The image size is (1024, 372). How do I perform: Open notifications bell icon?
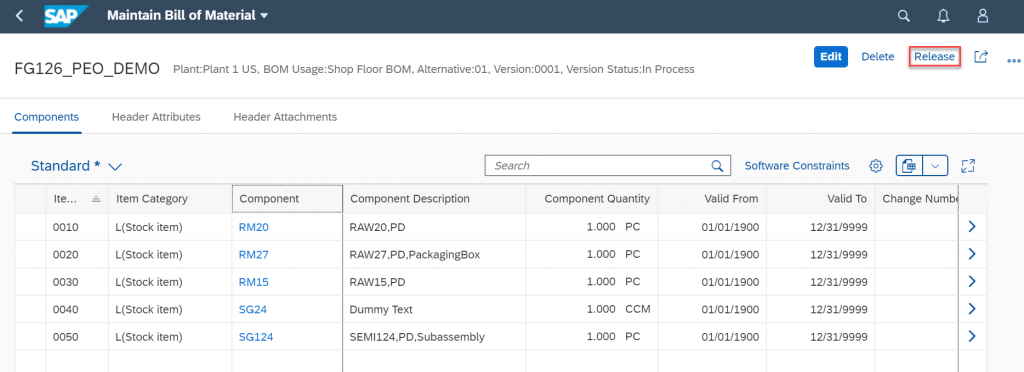click(x=943, y=16)
